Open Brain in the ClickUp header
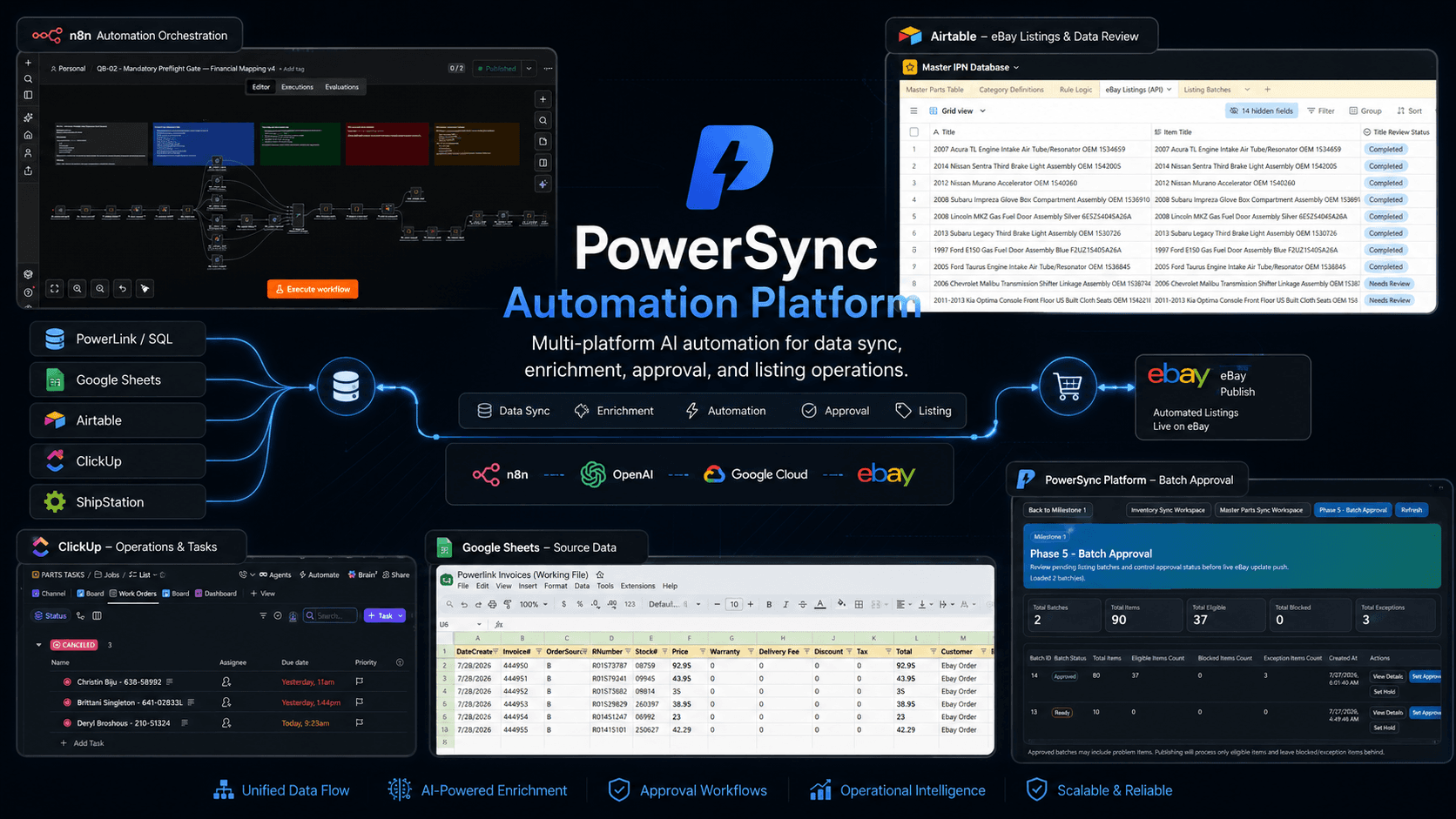1456x819 pixels. (x=362, y=574)
